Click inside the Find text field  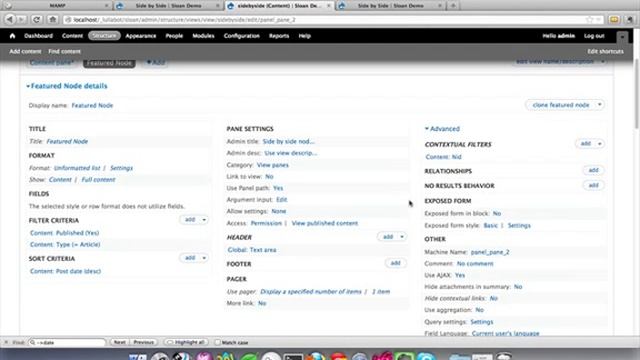click(x=67, y=342)
